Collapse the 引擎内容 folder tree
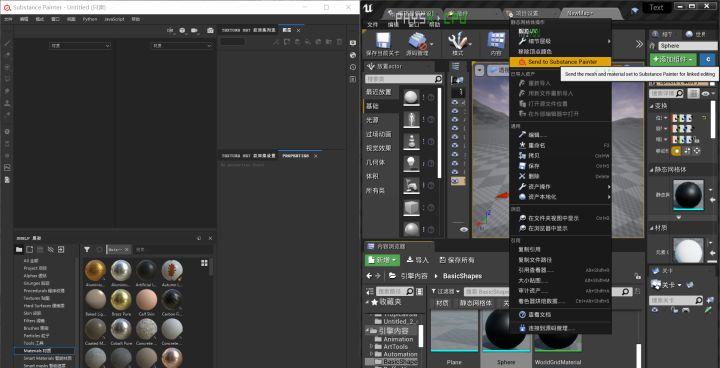The image size is (720, 368). point(368,331)
